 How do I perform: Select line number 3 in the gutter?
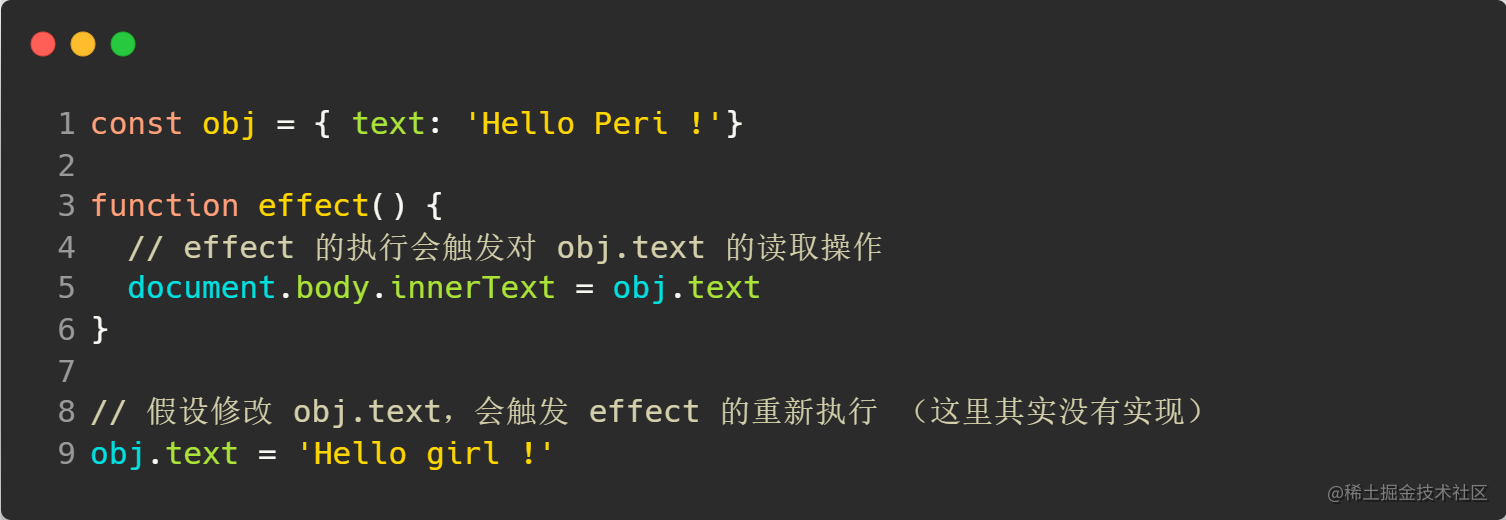click(66, 206)
